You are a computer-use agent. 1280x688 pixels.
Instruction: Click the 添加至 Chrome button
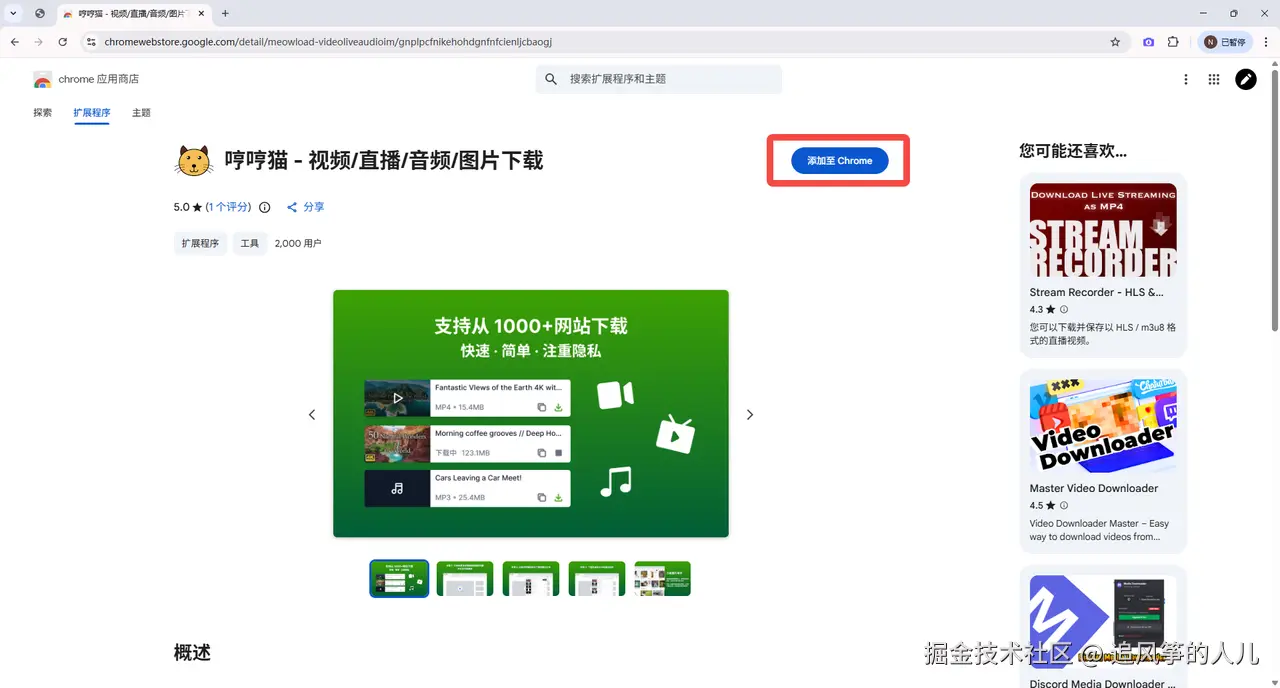click(x=839, y=160)
